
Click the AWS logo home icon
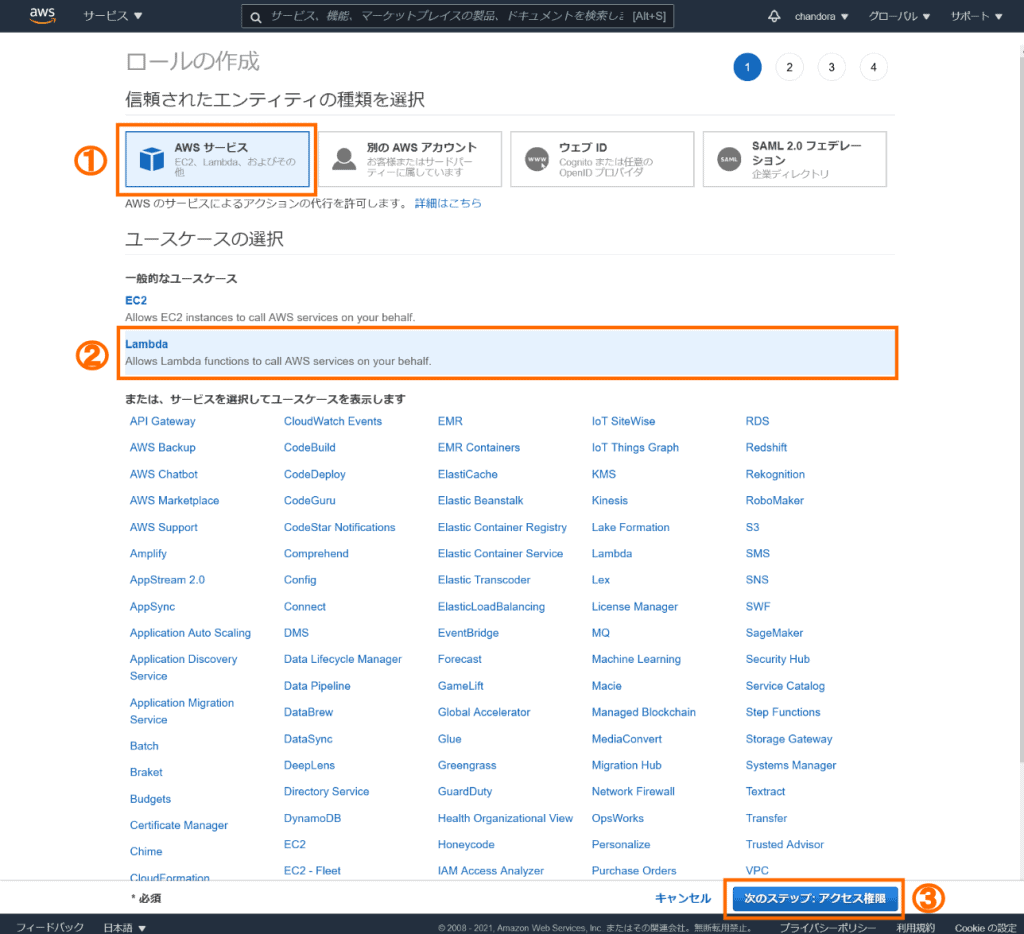pos(42,16)
